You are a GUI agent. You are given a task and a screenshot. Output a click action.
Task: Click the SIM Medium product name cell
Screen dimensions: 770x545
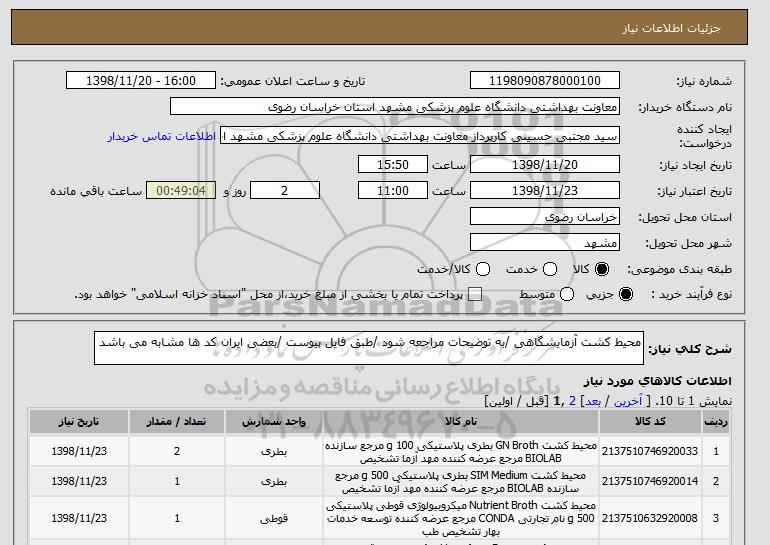[x=461, y=482]
